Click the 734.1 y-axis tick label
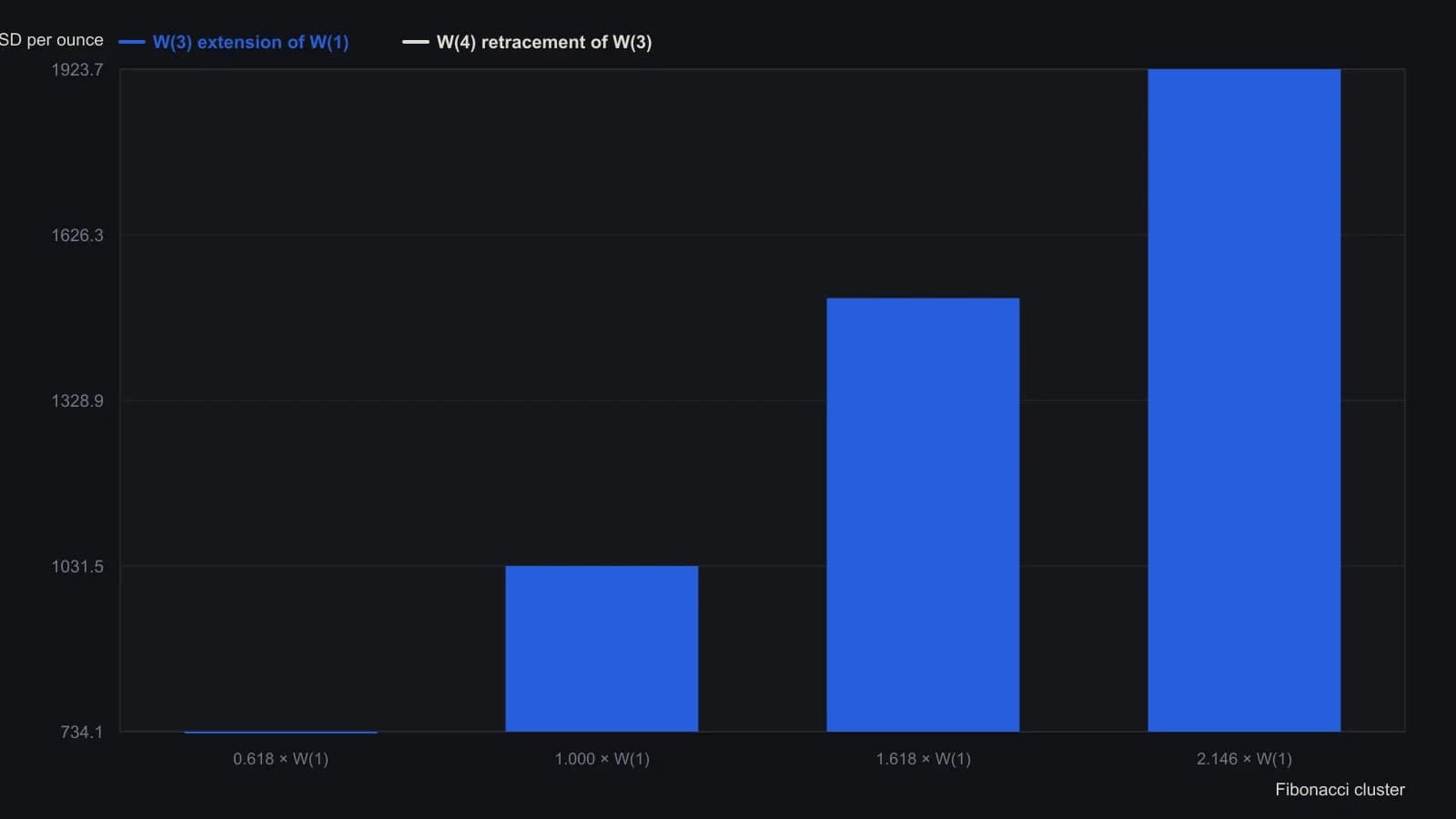The image size is (1456, 819). pos(82,733)
